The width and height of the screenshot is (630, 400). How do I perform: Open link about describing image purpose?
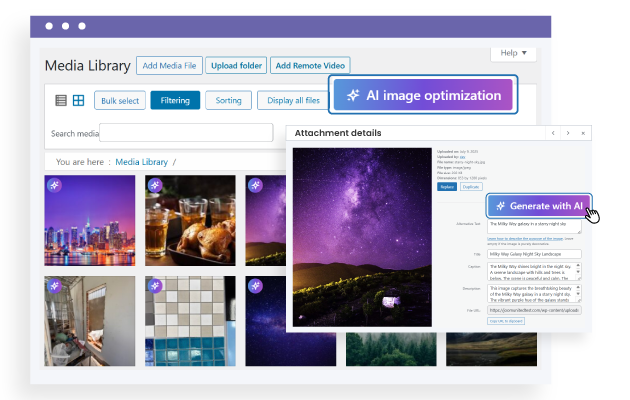[x=525, y=239]
